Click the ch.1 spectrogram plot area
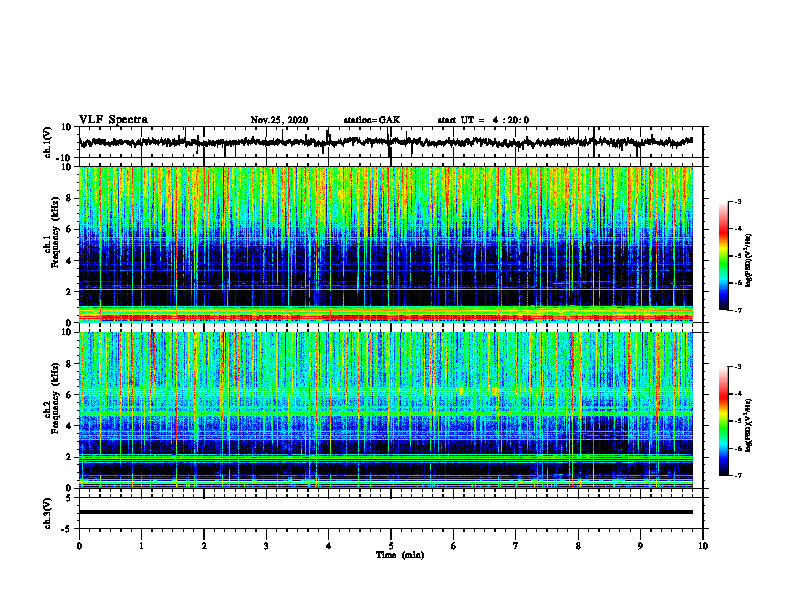This screenshot has height=612, width=792. (x=386, y=244)
